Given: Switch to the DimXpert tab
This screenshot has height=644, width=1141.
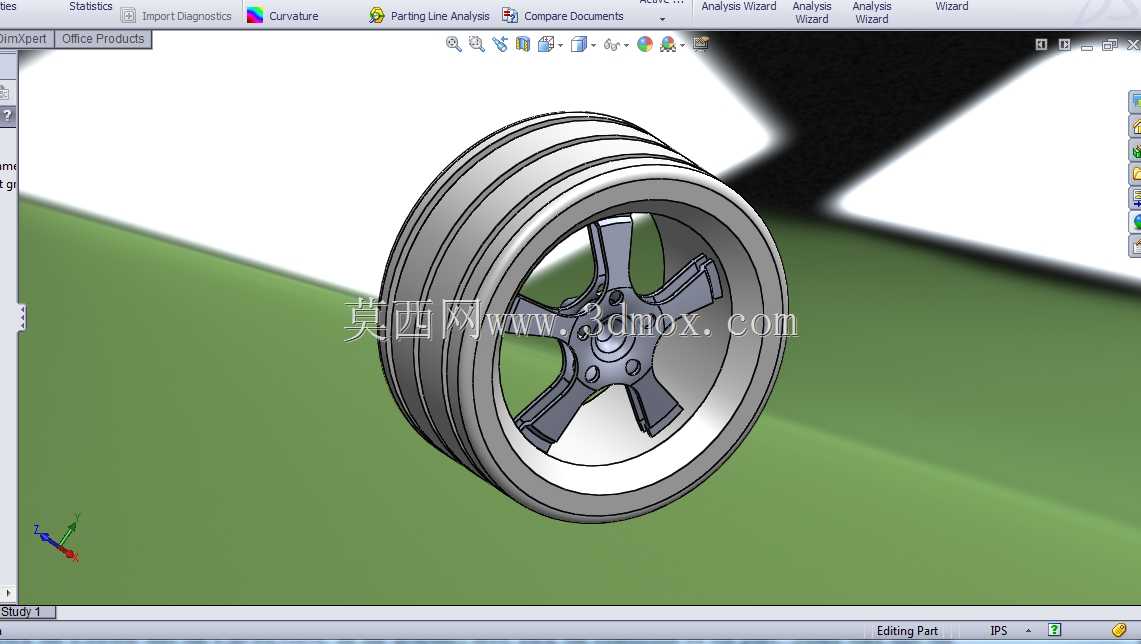Looking at the screenshot, I should (x=26, y=39).
